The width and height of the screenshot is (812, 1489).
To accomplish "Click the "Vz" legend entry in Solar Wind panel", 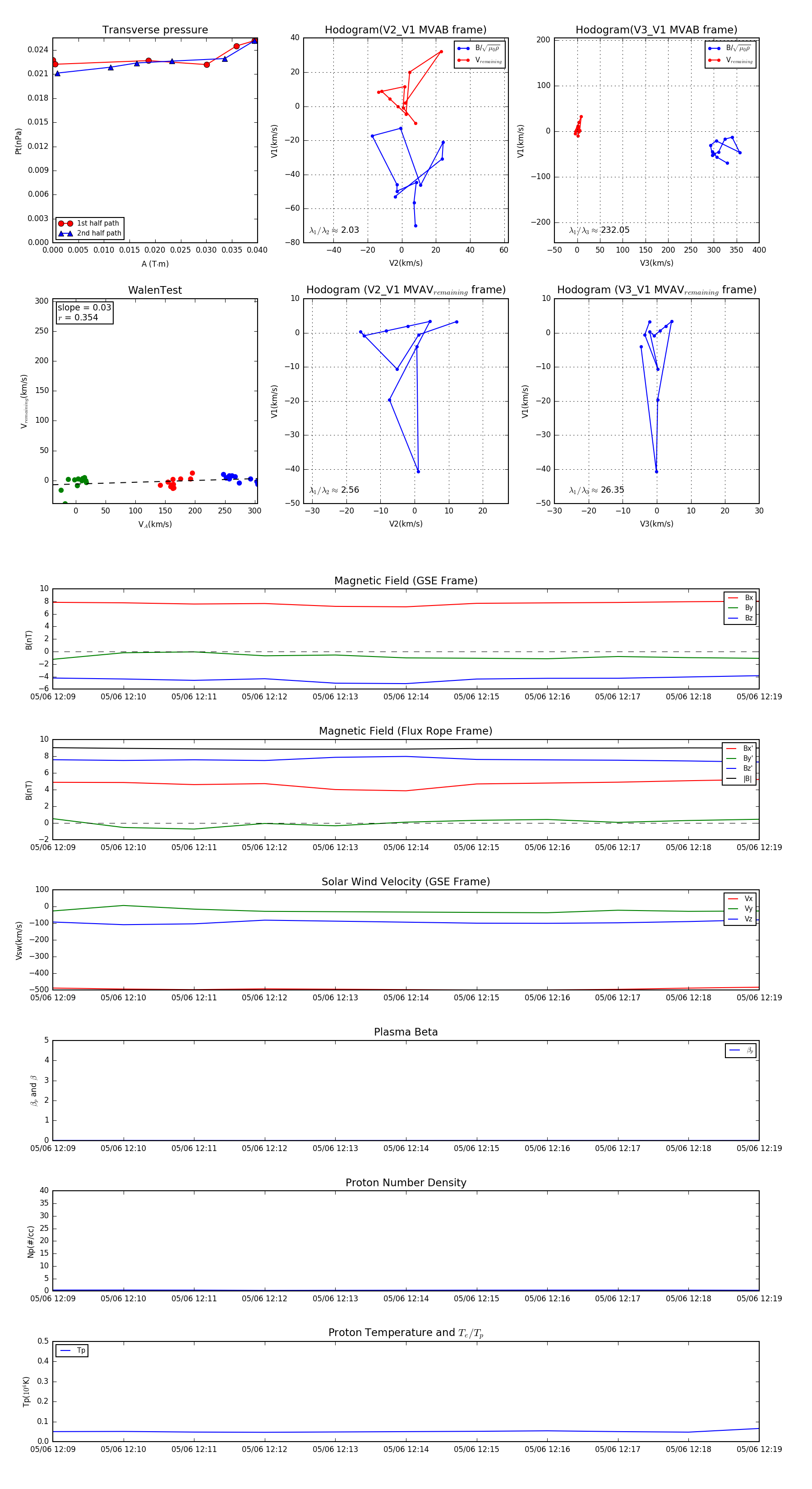I will pyautogui.click(x=740, y=919).
